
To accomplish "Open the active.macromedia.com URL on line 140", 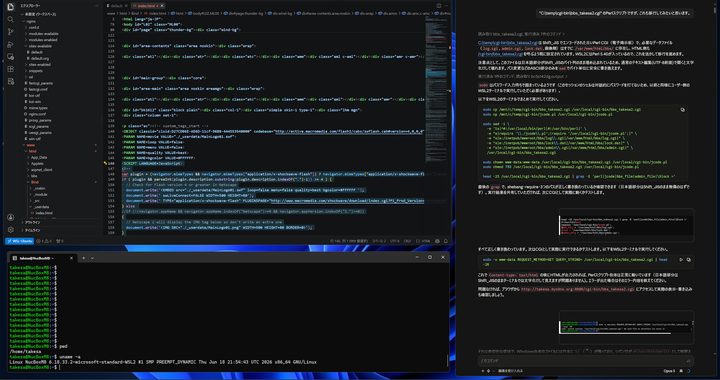I will [x=349, y=132].
